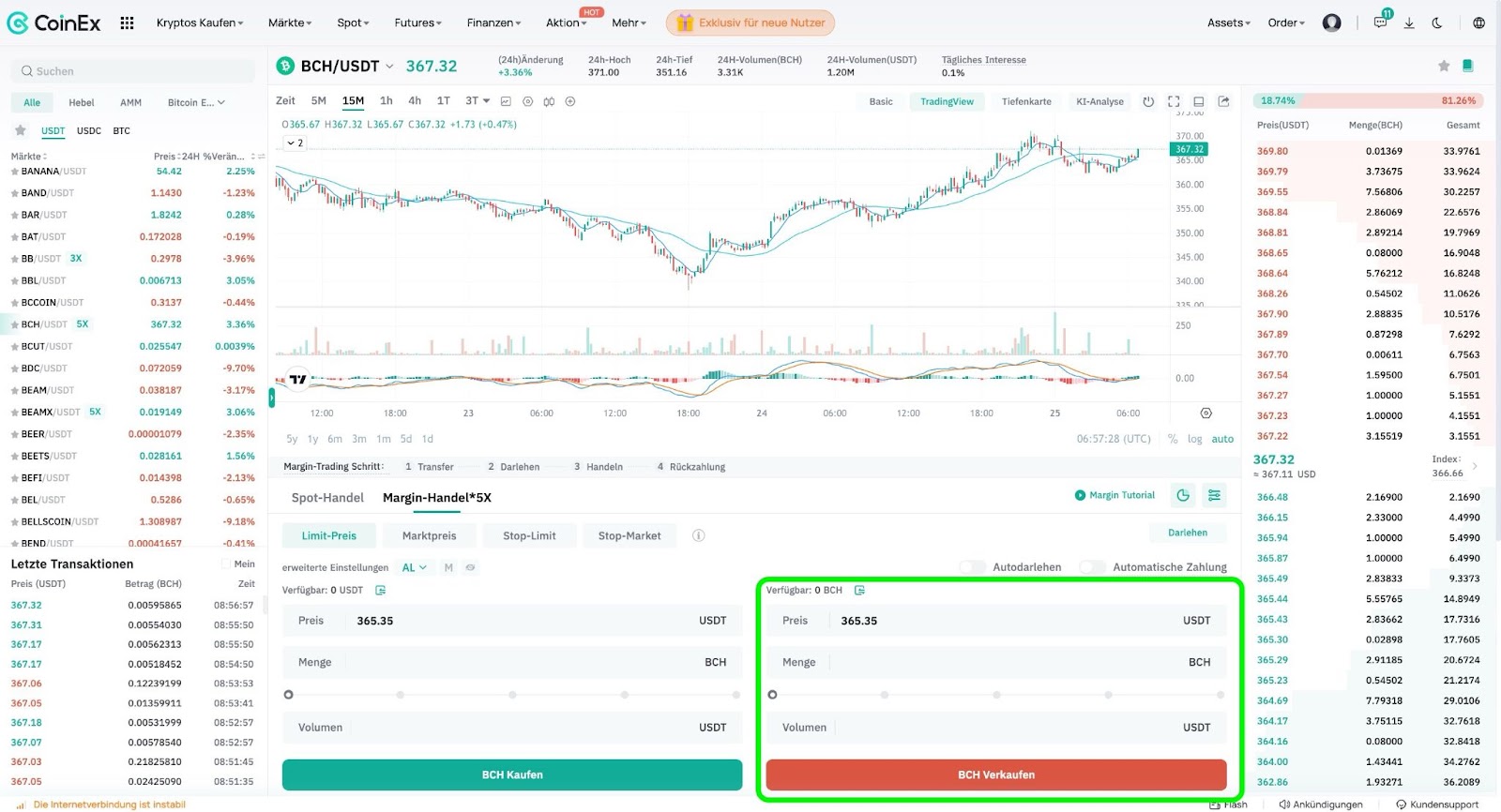Select the M option in advanced settings
The width and height of the screenshot is (1501, 812).
448,567
